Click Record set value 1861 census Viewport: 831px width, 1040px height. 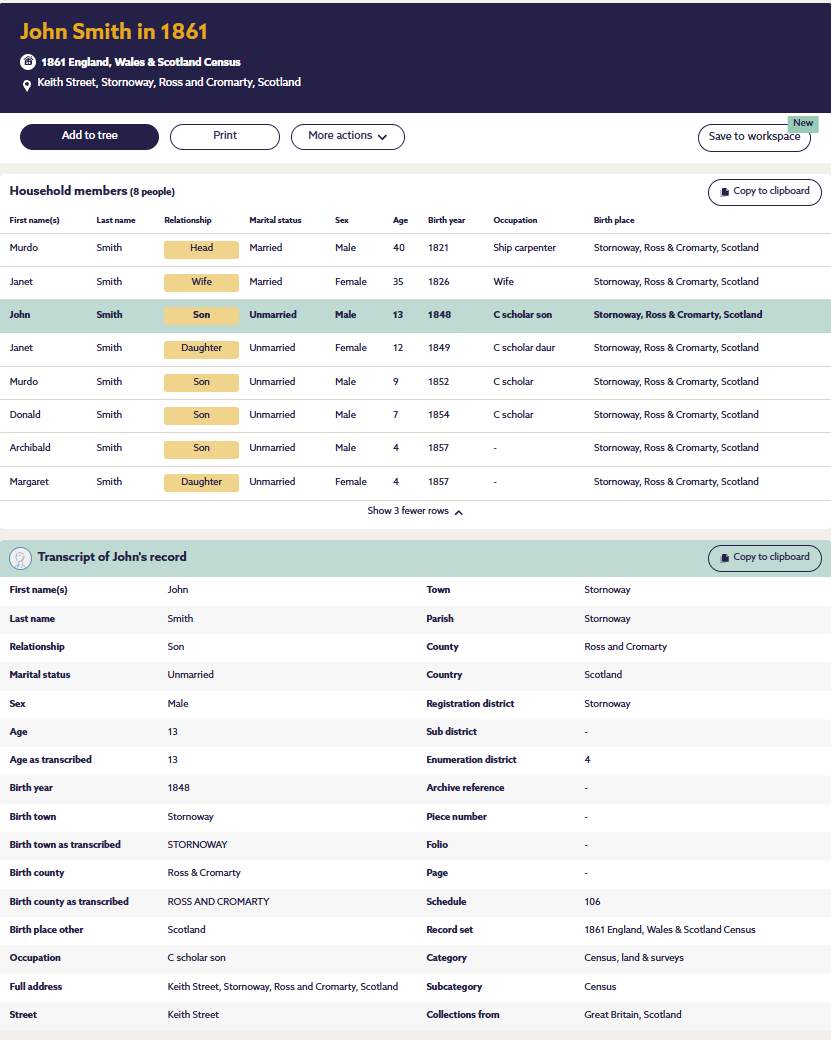[x=670, y=929]
